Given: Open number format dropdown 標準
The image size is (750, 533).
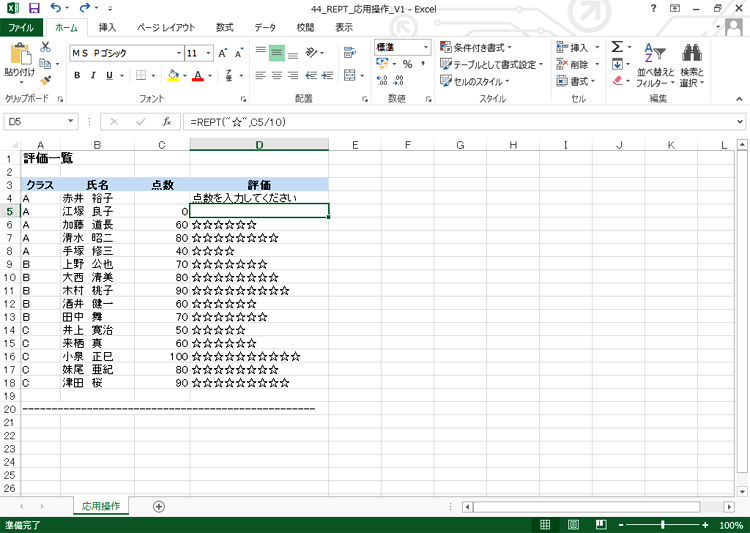Looking at the screenshot, I should (x=425, y=47).
